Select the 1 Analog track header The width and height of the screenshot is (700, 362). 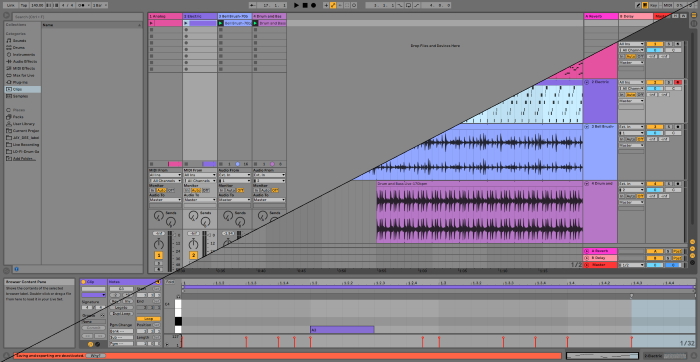pyautogui.click(x=165, y=17)
